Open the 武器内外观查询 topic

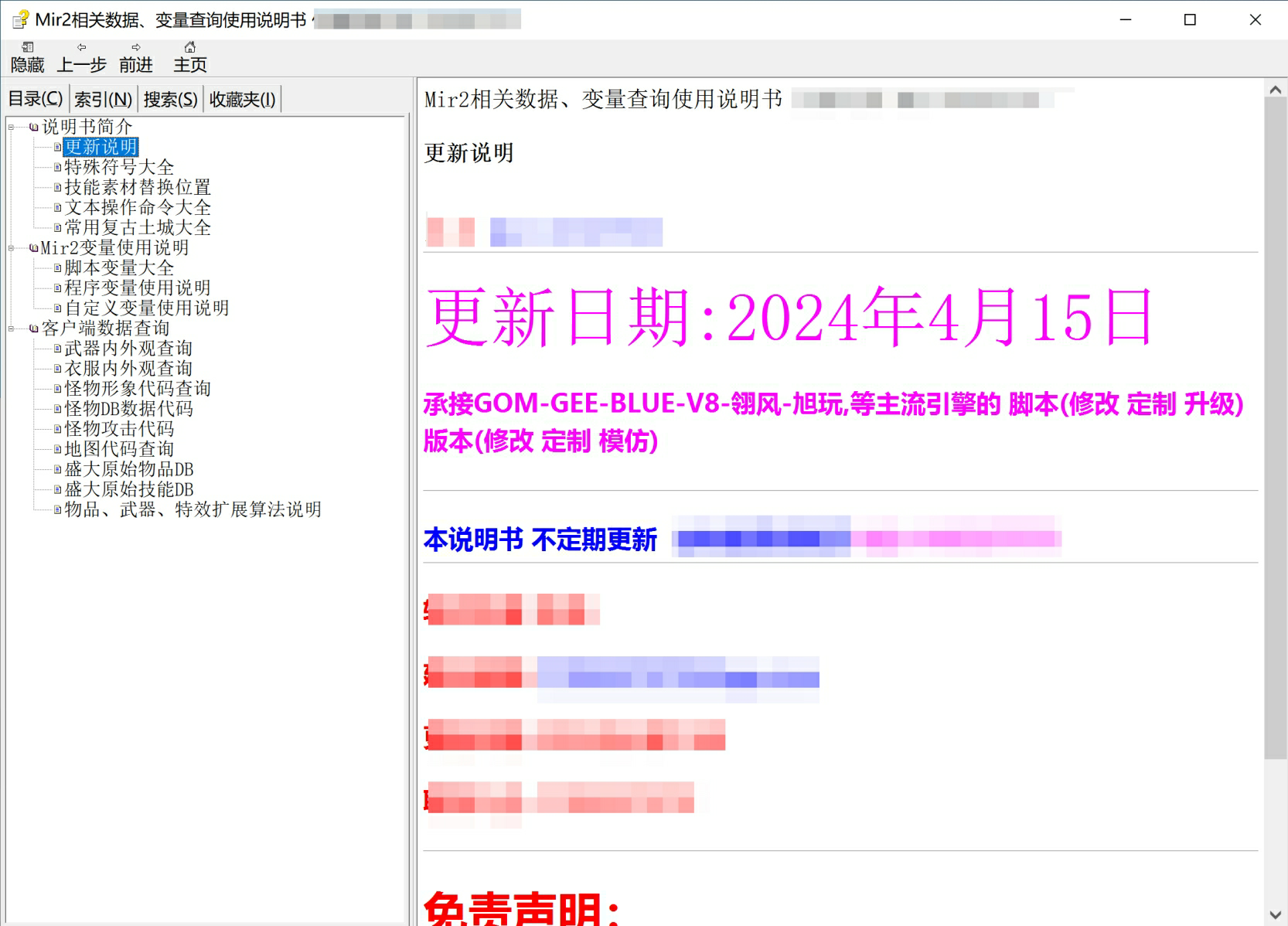coord(128,349)
